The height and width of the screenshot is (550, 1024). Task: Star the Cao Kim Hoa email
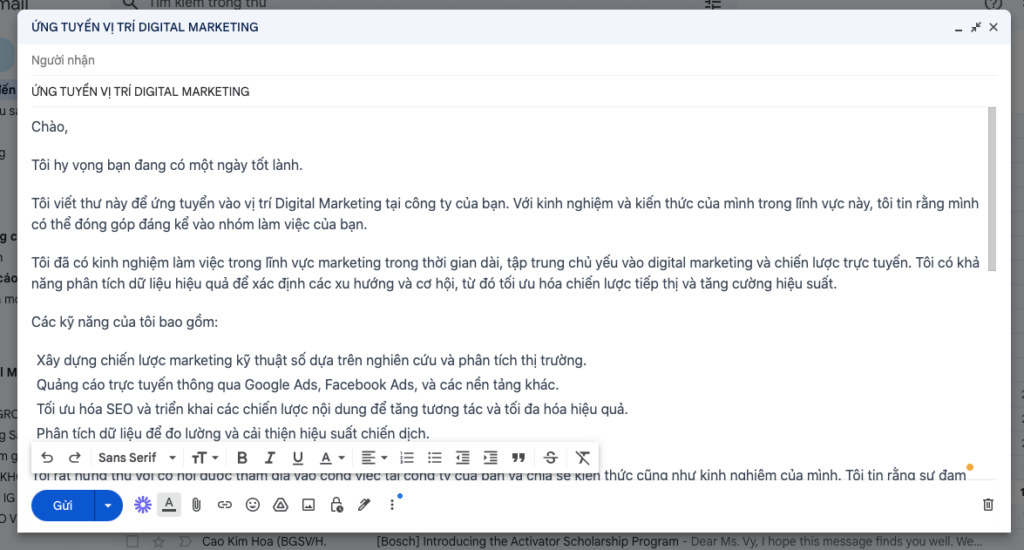tap(158, 542)
